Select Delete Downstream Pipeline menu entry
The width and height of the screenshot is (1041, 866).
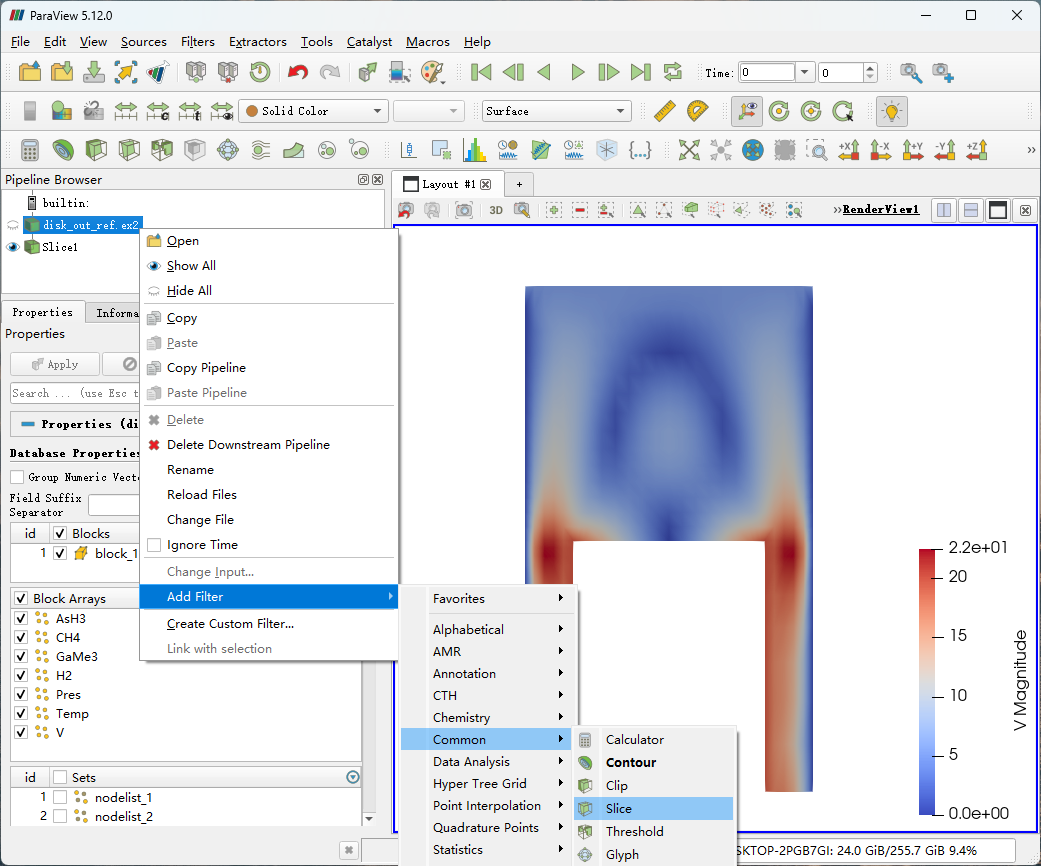(247, 445)
